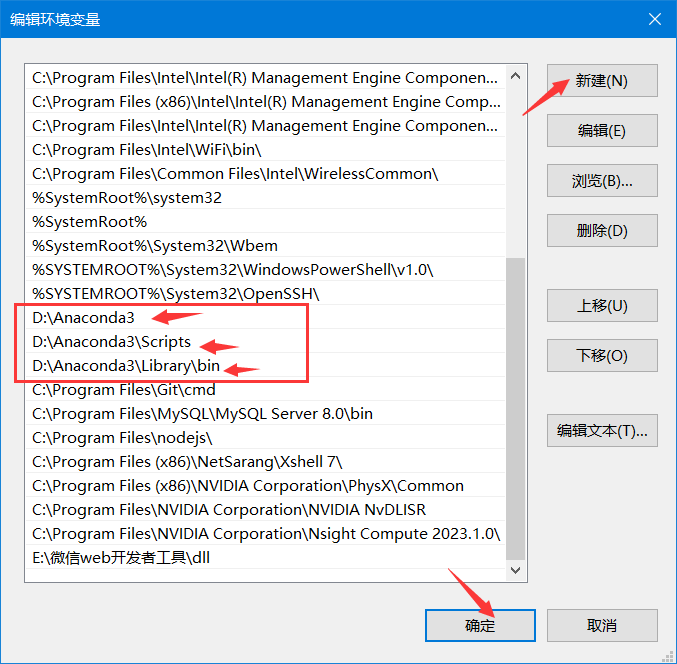Viewport: 677px width, 664px height.
Task: Select the D:\Anaconda3\Library\bin entry
Action: tap(265, 366)
